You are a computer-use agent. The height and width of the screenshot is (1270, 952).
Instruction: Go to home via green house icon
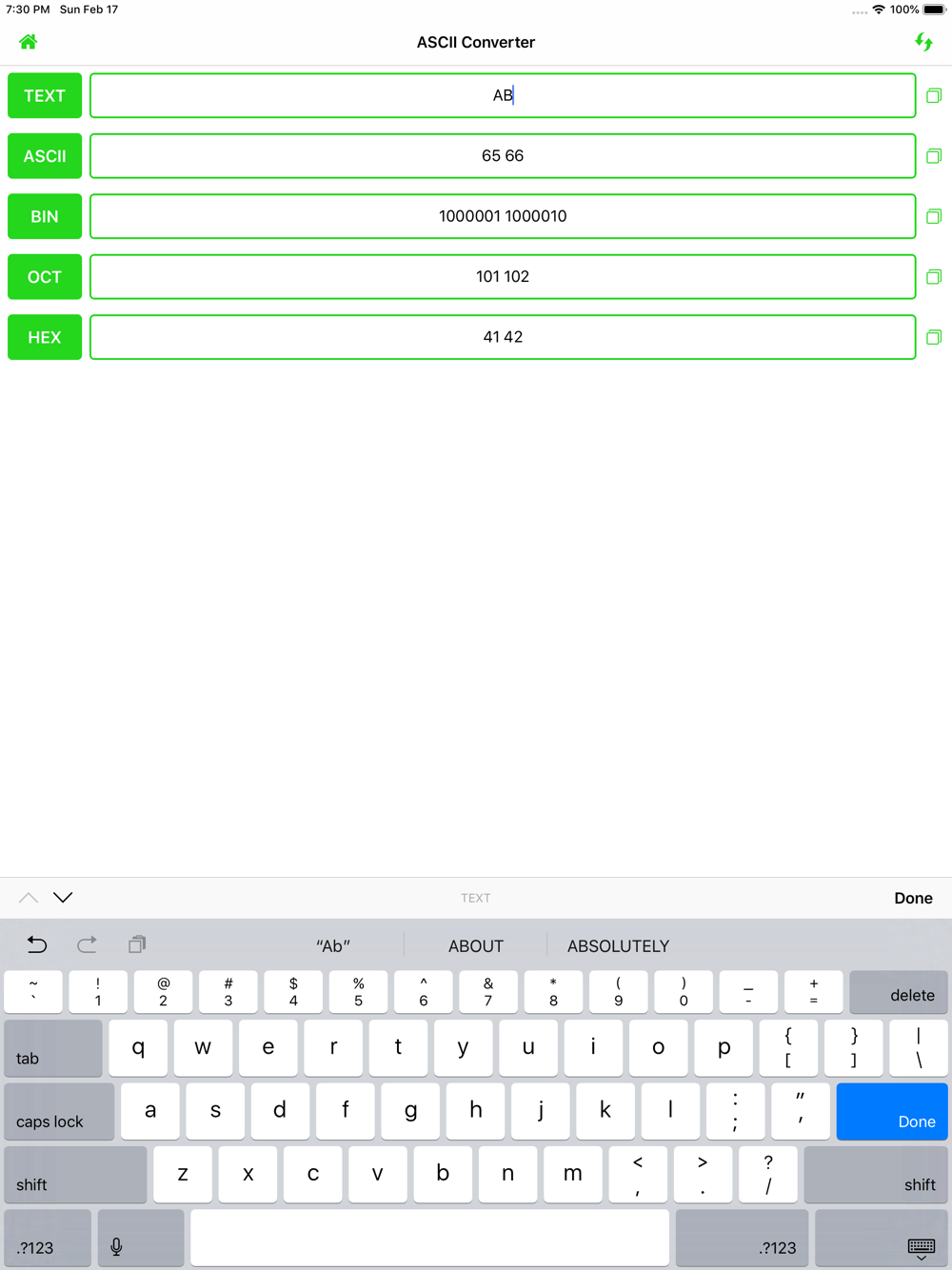(28, 42)
